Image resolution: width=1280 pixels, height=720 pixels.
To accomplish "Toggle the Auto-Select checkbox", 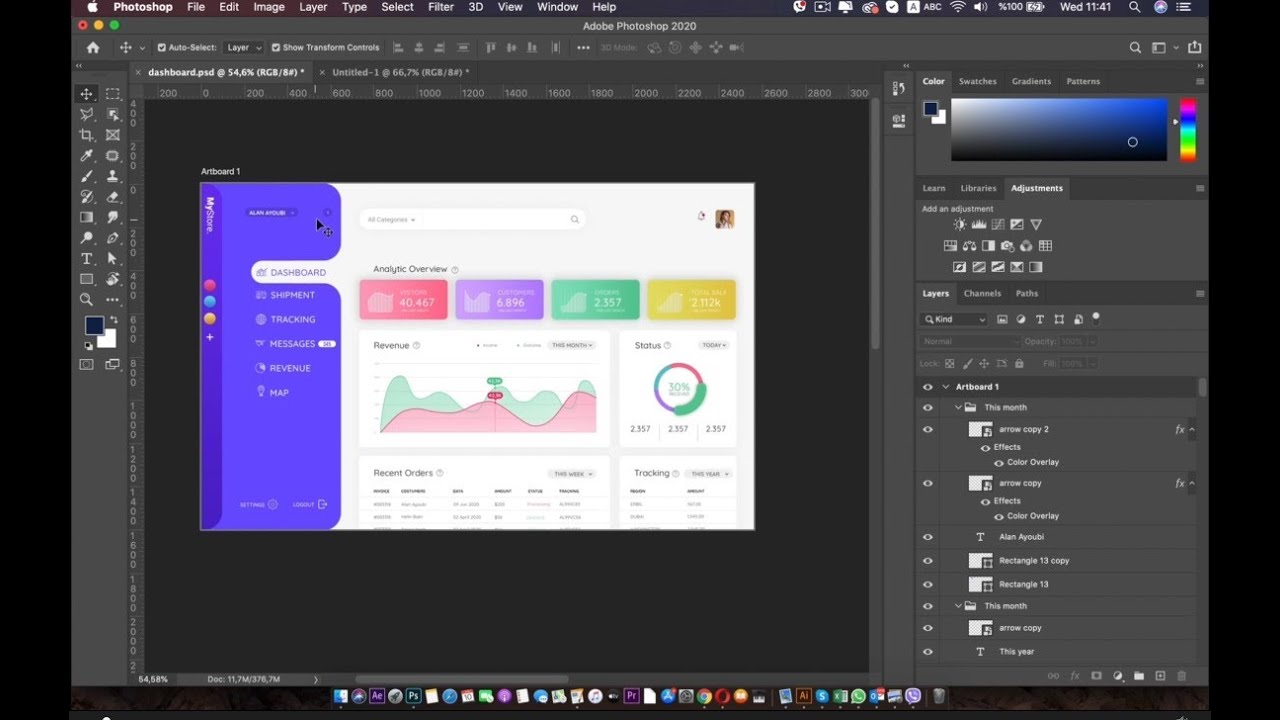I will (x=162, y=47).
